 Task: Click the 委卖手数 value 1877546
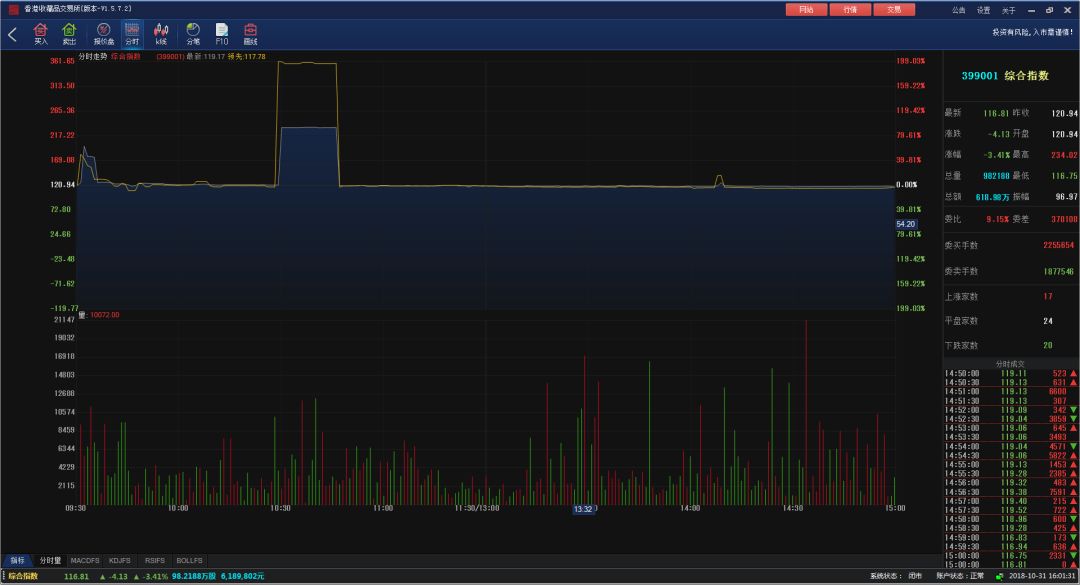click(1058, 271)
